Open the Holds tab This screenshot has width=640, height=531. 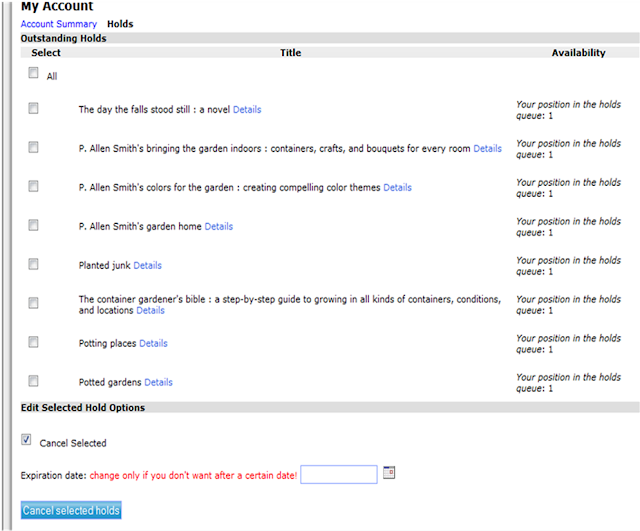120,24
